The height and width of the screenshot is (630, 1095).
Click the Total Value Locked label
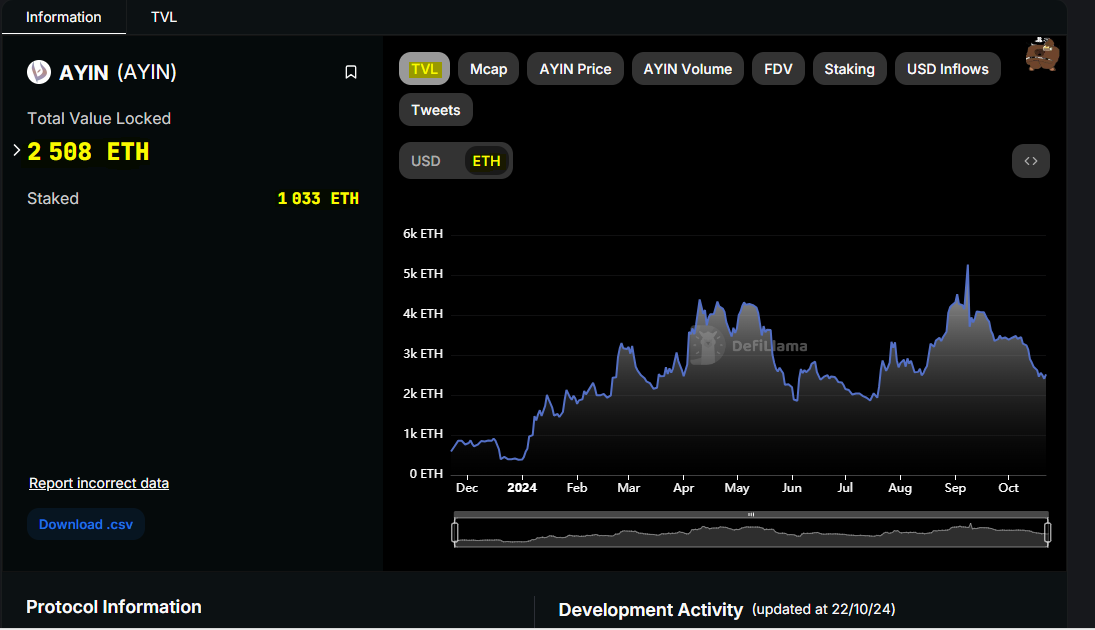tap(99, 118)
